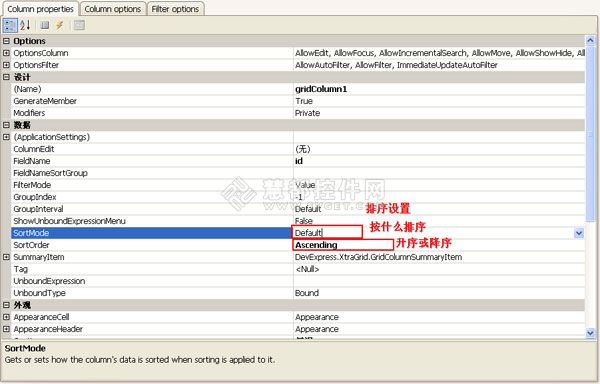This screenshot has height=384, width=600.
Task: Switch to Categorized view in the property grid
Action: click(10, 25)
